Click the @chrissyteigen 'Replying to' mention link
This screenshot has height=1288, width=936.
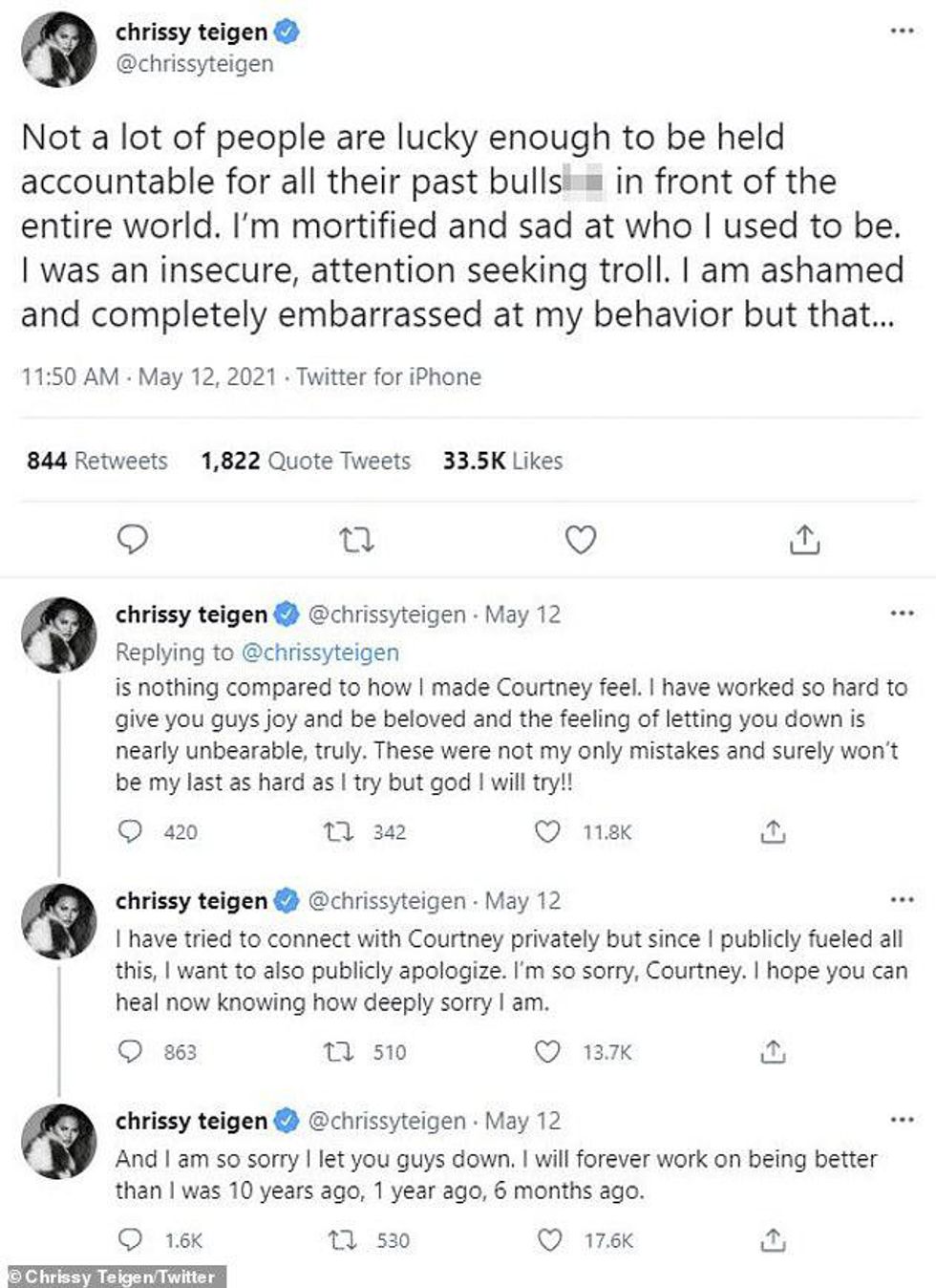point(320,653)
